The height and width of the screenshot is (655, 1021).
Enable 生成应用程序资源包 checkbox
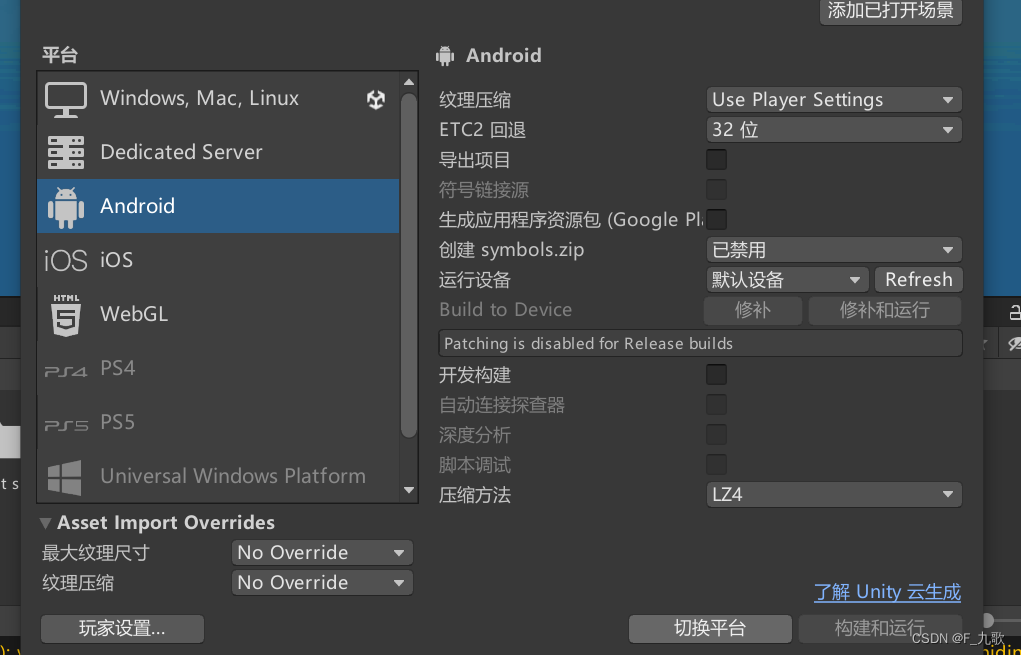click(x=716, y=219)
